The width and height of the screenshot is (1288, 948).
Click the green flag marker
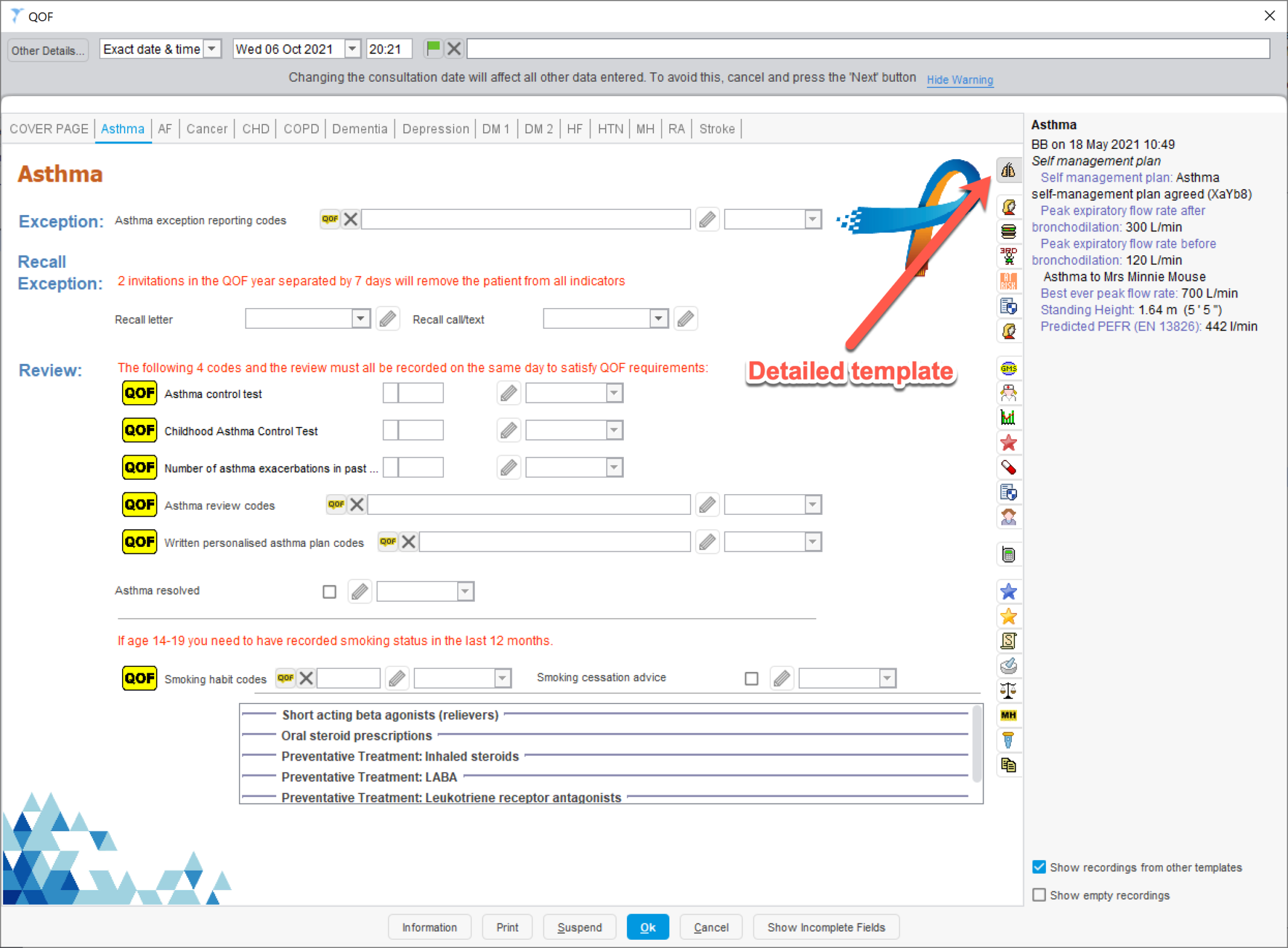coord(433,48)
